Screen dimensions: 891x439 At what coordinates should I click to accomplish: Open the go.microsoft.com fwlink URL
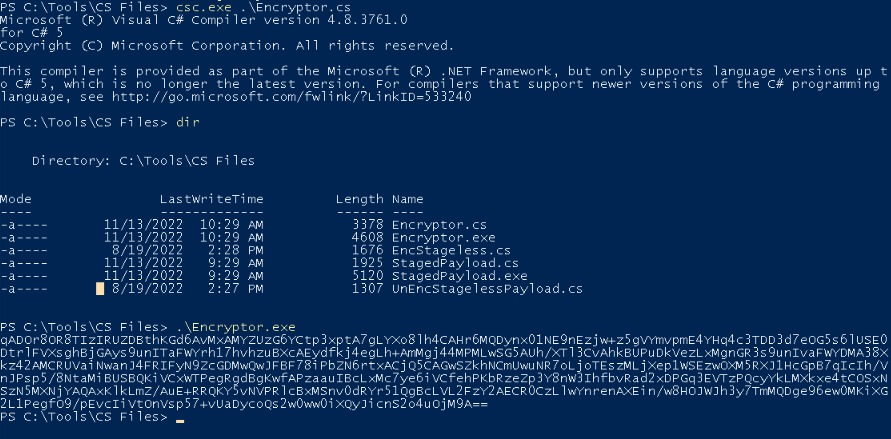292,97
